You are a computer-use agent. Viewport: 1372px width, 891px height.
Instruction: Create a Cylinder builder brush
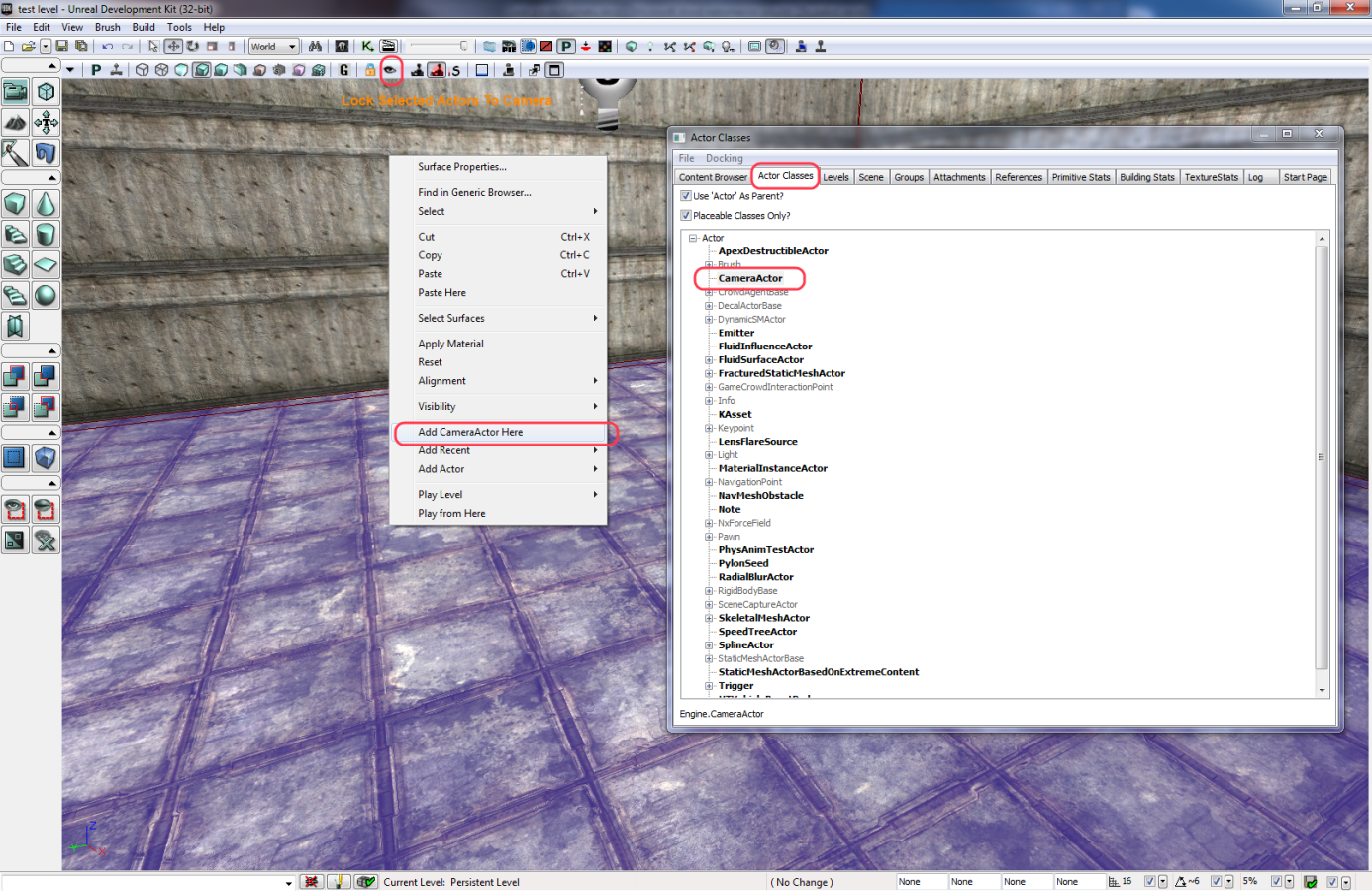pos(46,235)
